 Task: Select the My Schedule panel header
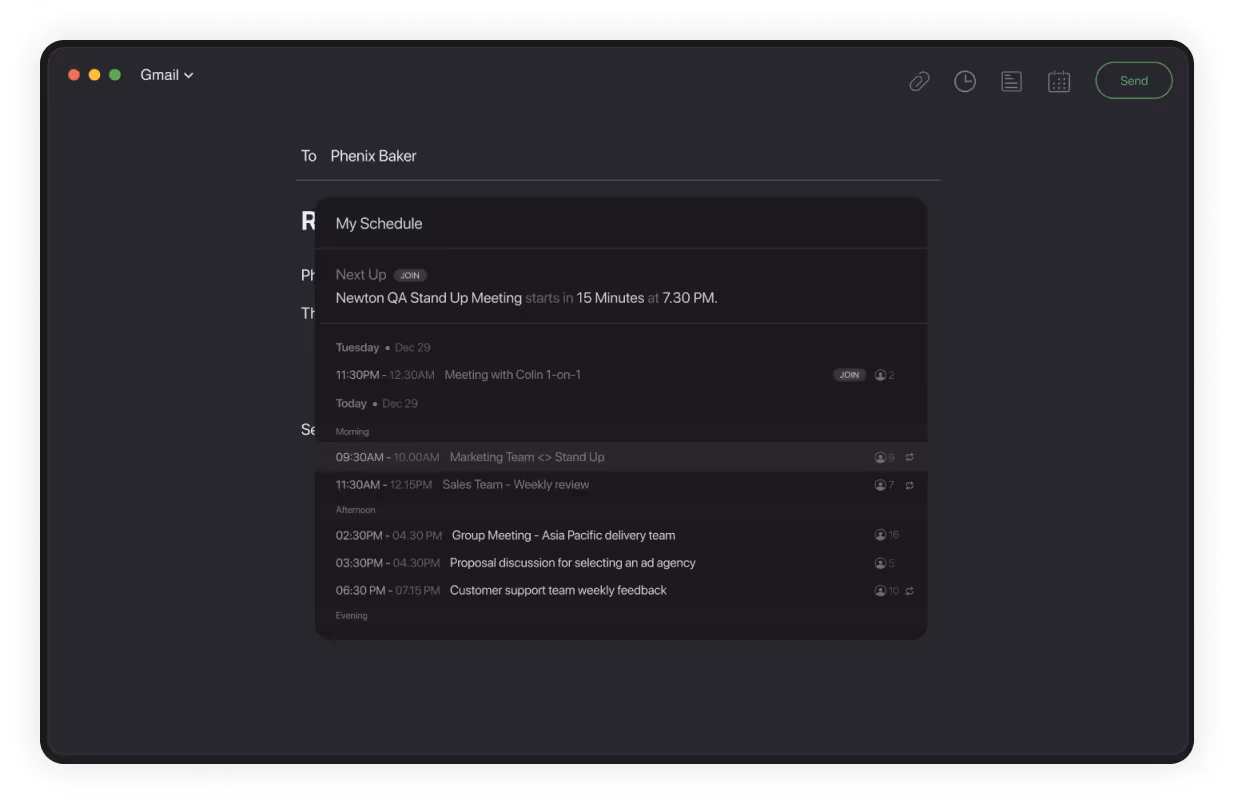tap(379, 223)
